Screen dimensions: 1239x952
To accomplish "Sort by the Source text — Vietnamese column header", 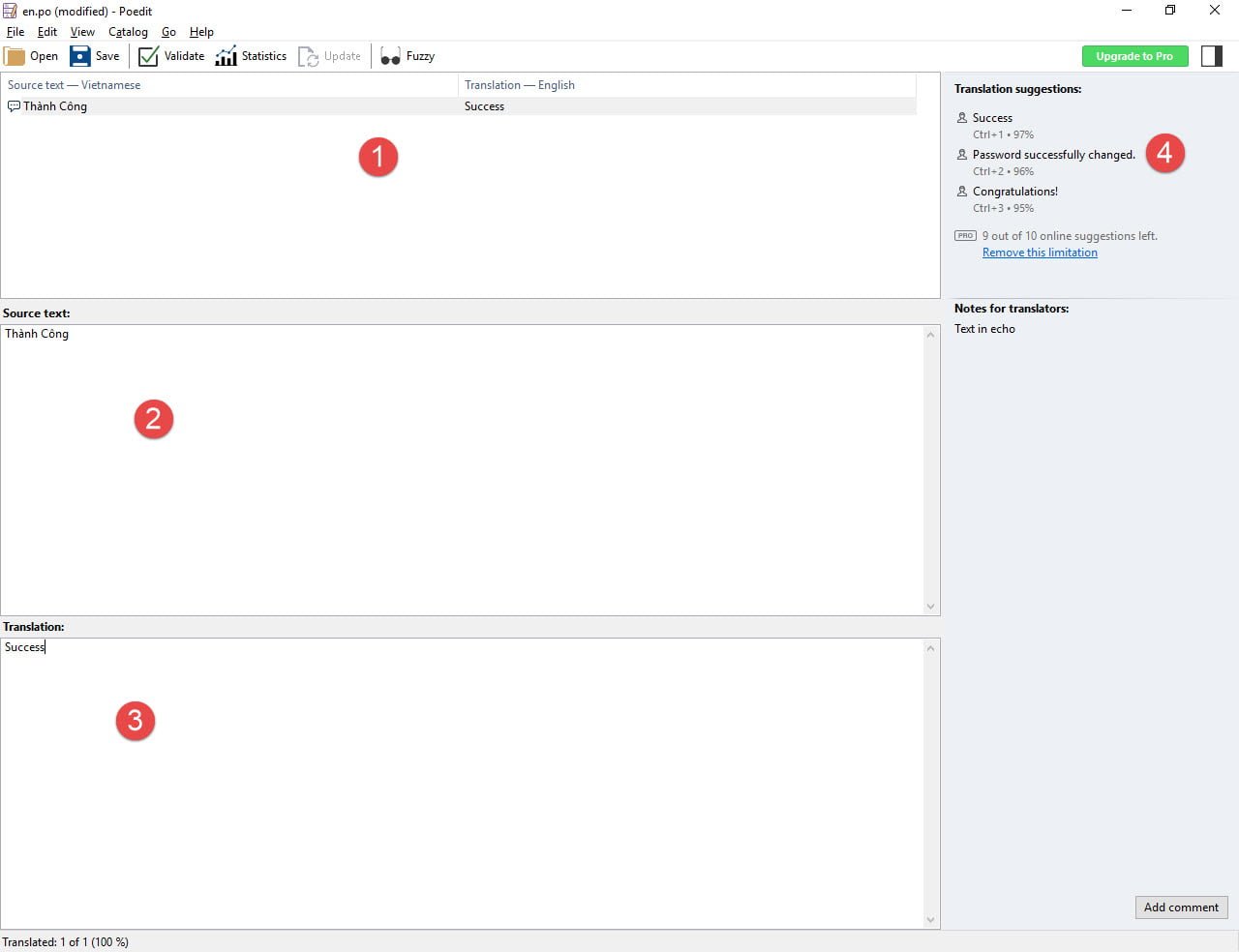I will pyautogui.click(x=75, y=85).
